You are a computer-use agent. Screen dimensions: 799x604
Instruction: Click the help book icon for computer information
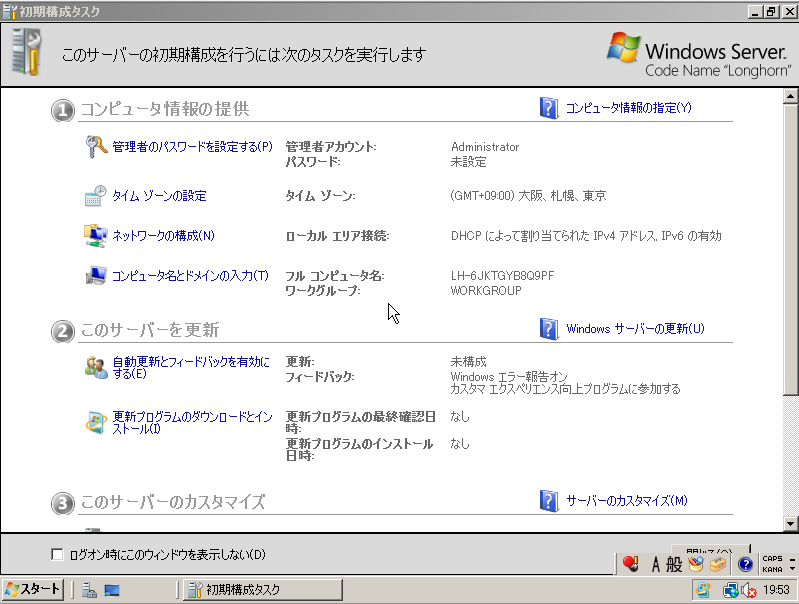[549, 108]
